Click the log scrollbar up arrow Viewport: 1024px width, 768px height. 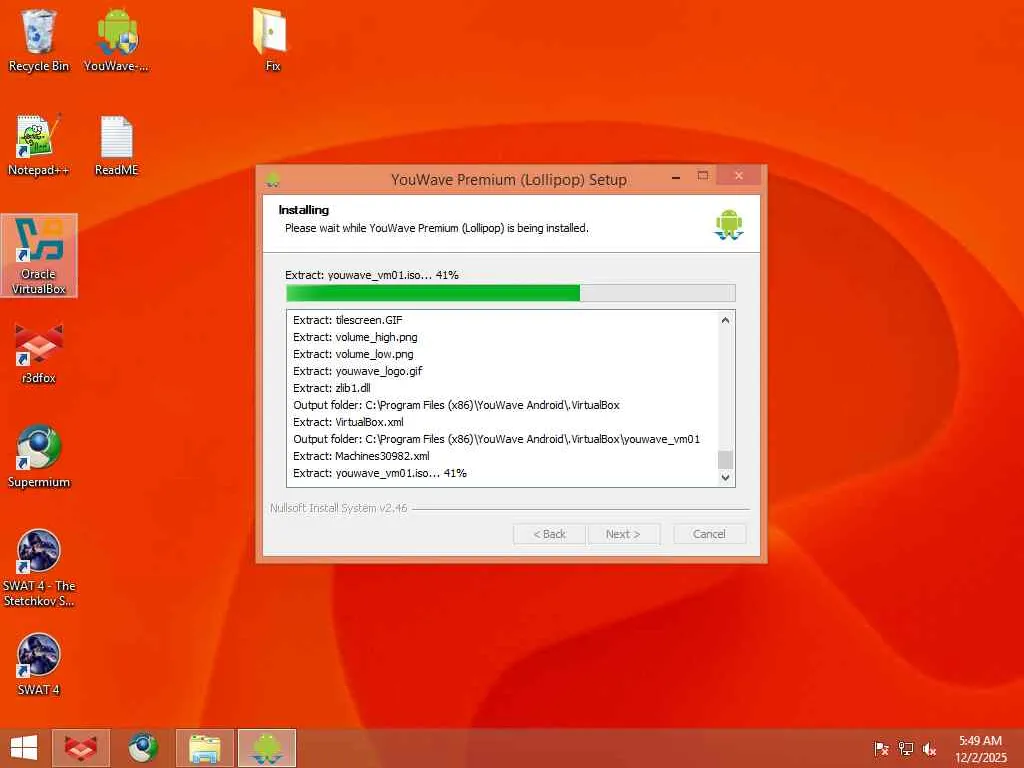click(726, 320)
